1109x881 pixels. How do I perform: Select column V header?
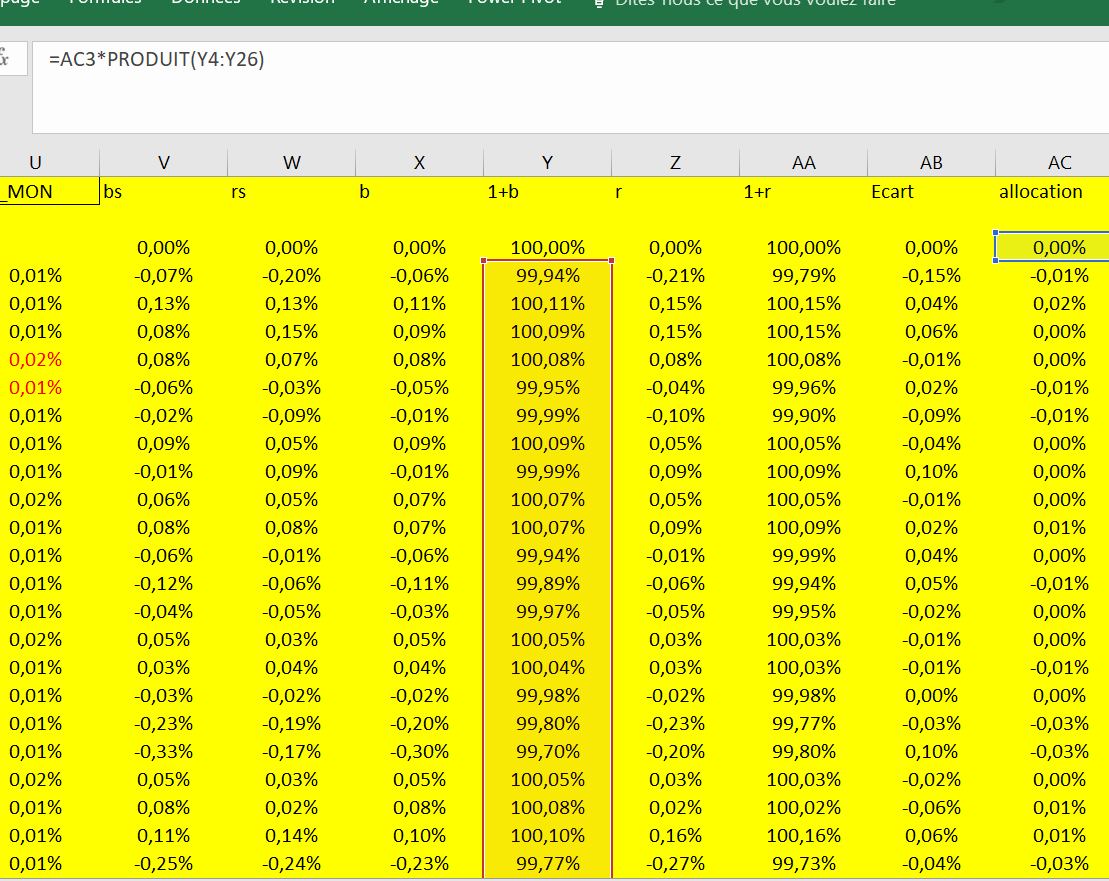[163, 163]
